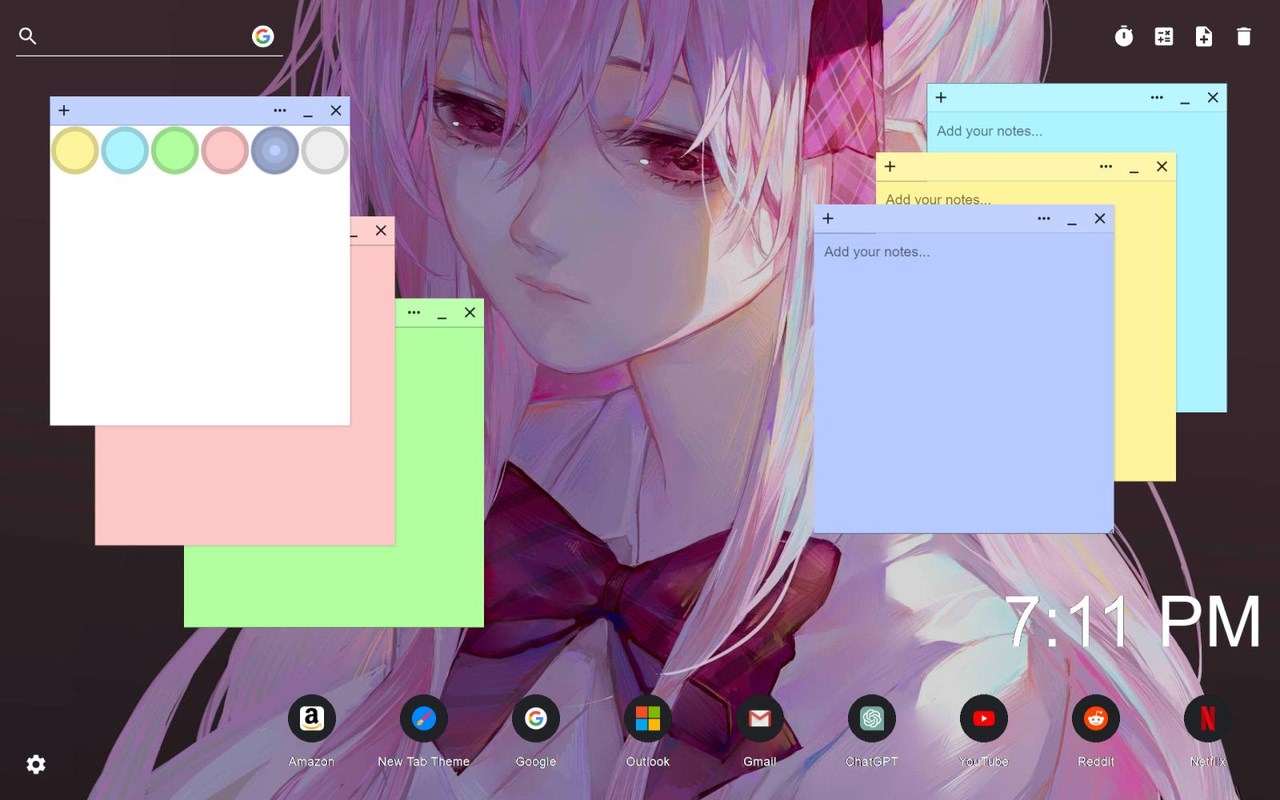Launch the Gmail shortcut

(x=760, y=719)
